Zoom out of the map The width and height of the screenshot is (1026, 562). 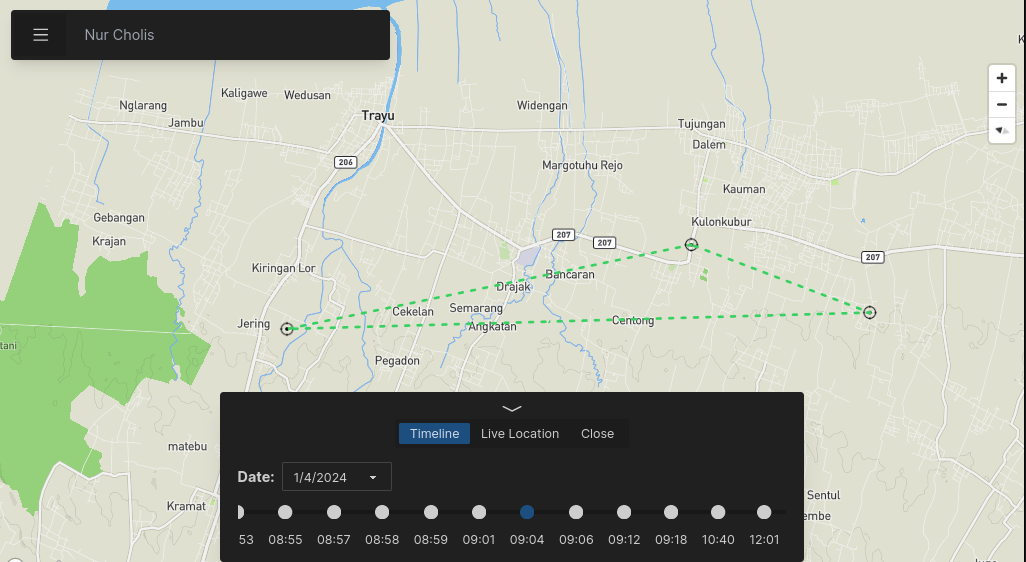(1001, 105)
